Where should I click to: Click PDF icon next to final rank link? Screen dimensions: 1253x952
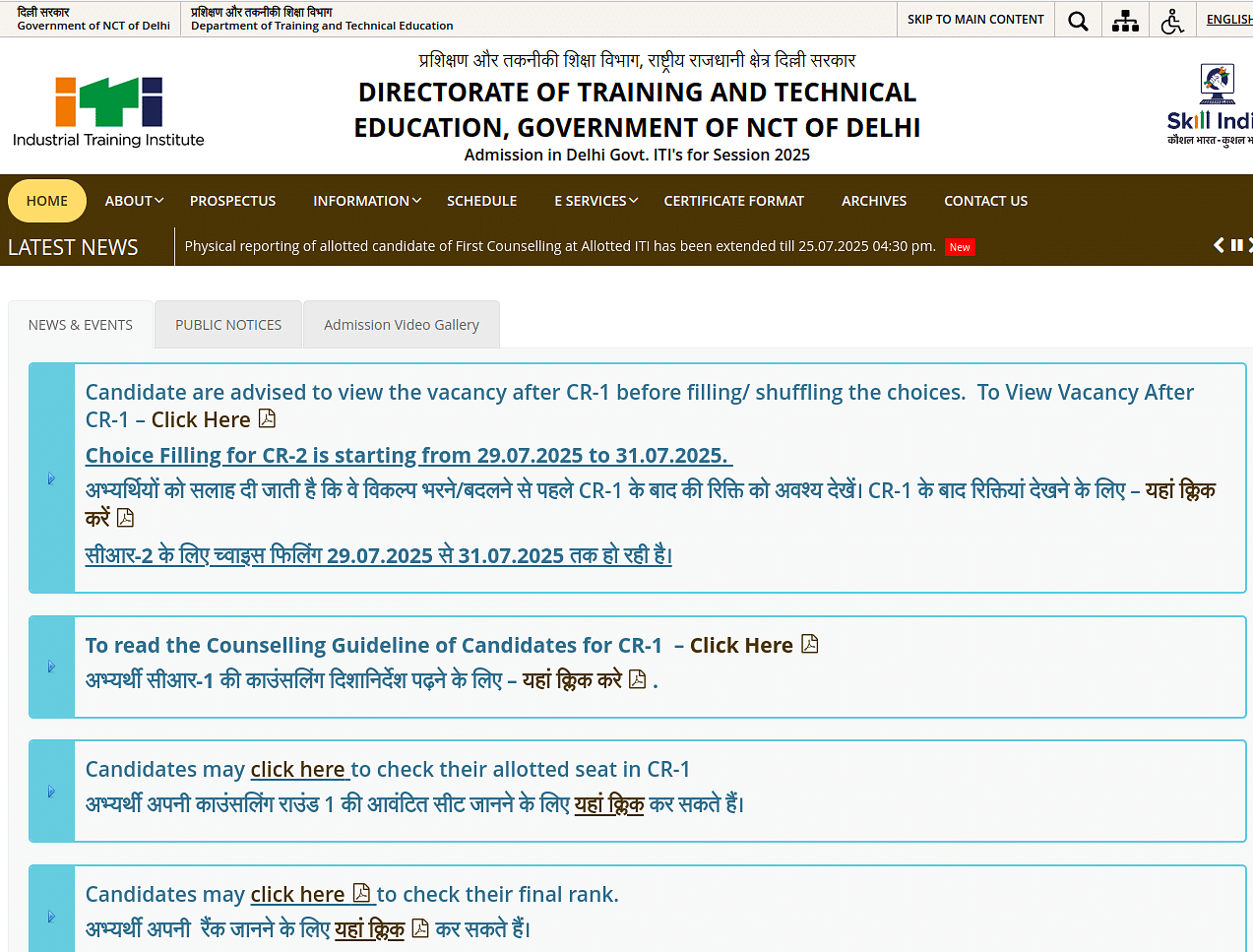(x=362, y=894)
